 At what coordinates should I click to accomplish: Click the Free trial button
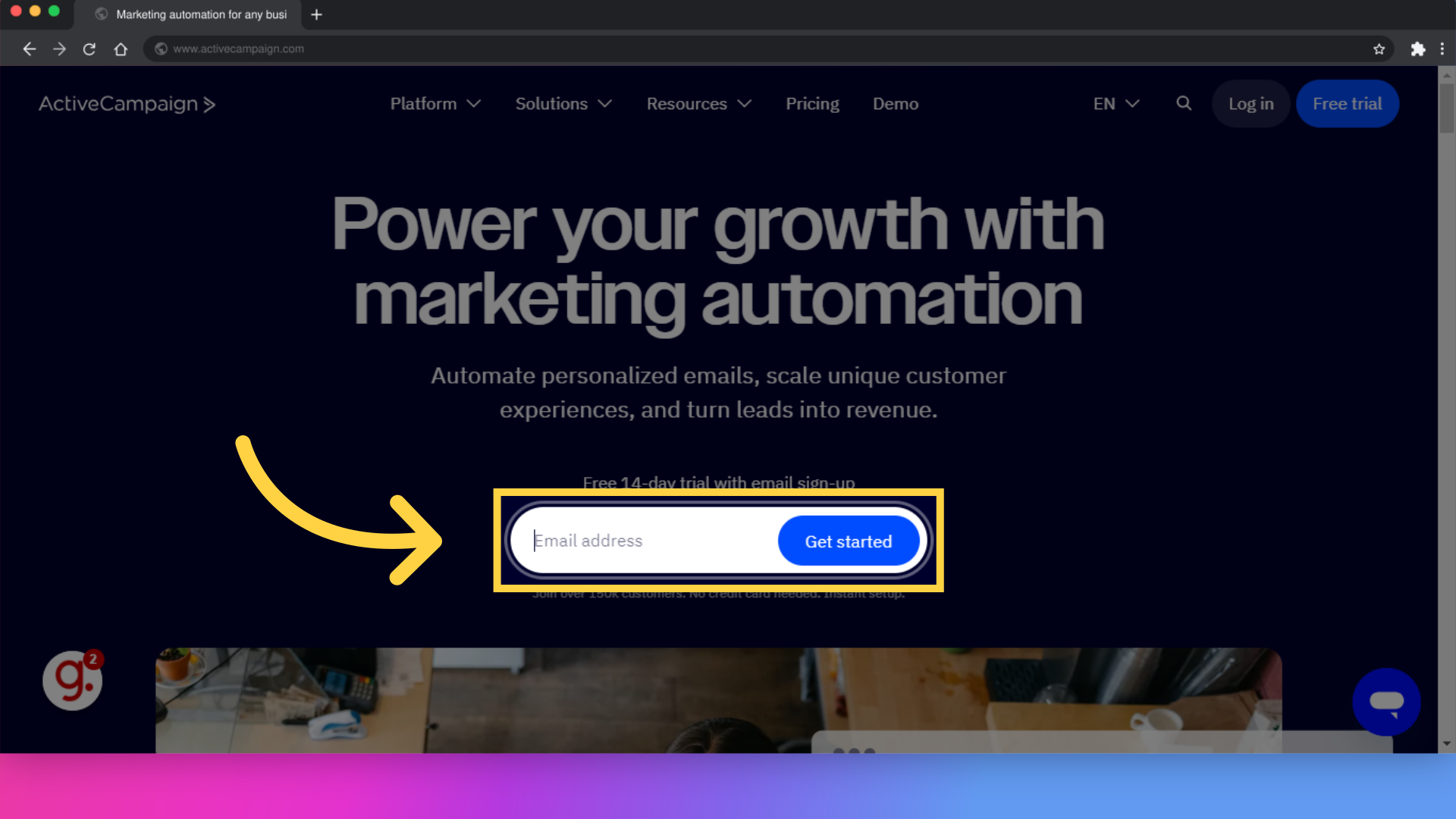tap(1347, 103)
